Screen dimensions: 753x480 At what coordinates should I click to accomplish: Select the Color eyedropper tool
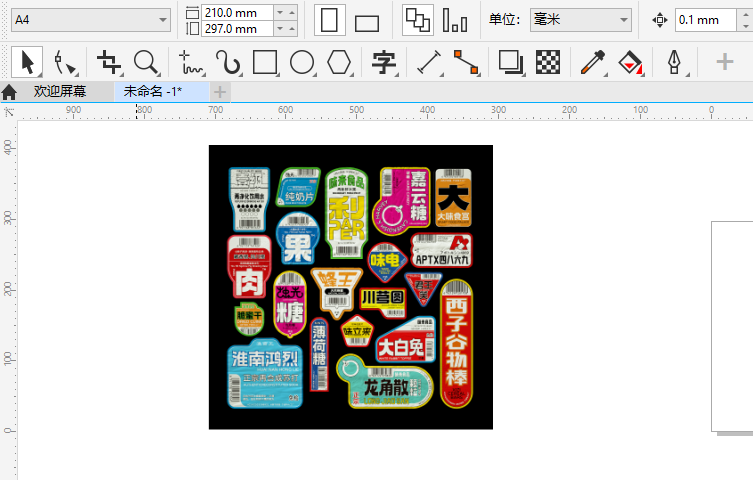(593, 62)
